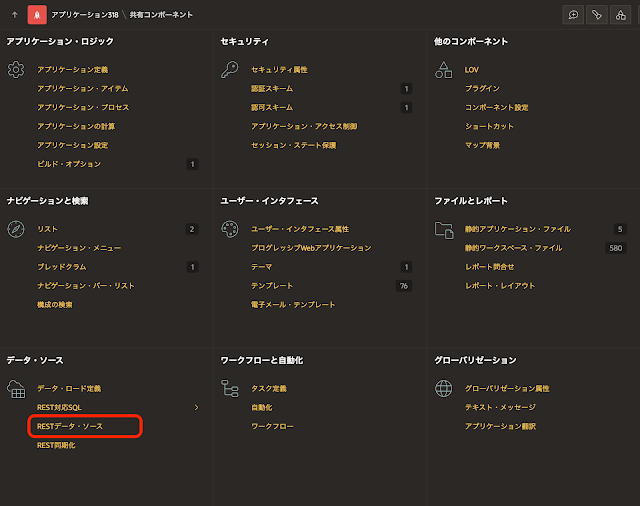
Task: Click the up arrow icon in header
Action: [14, 15]
